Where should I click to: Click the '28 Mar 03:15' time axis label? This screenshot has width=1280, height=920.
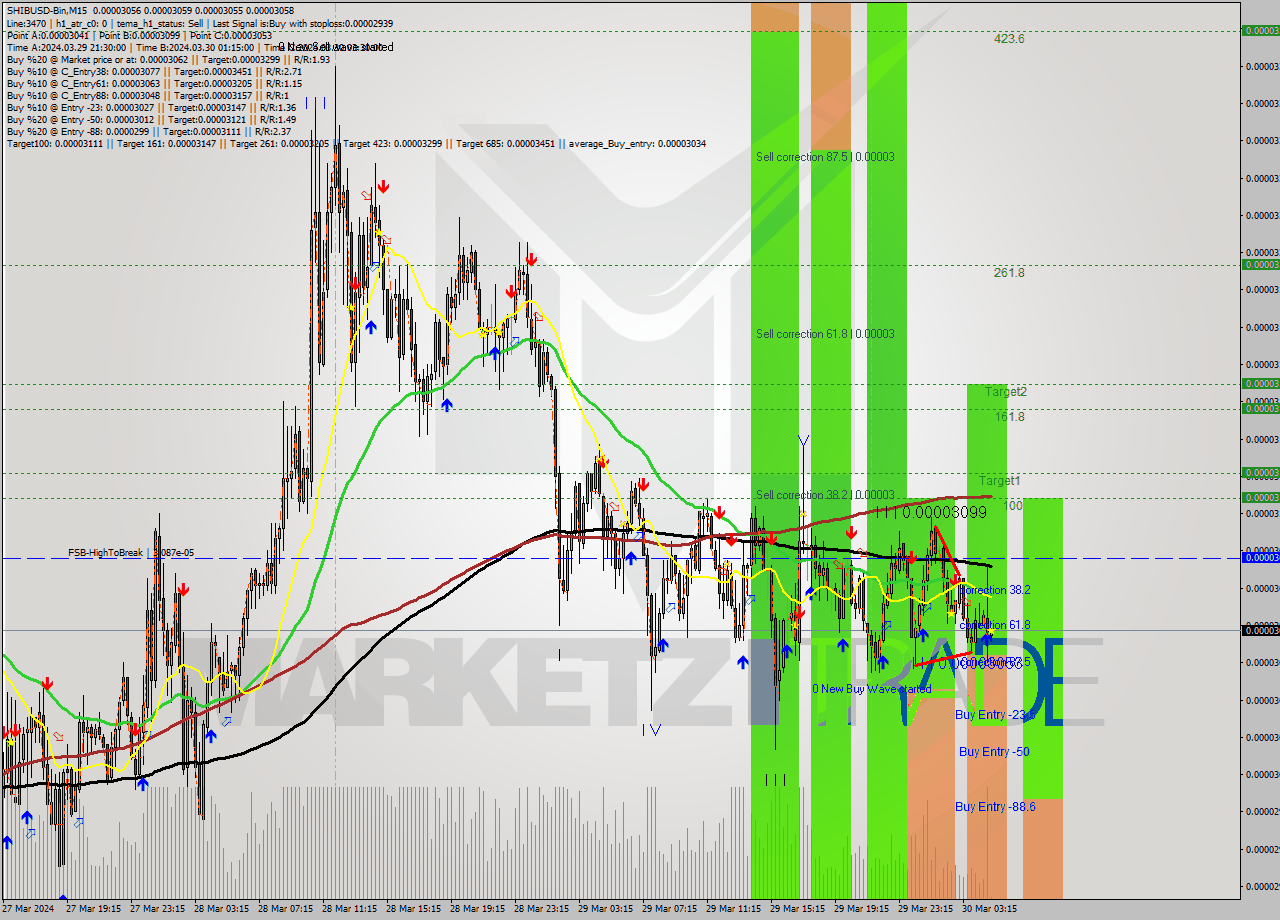[x=222, y=909]
